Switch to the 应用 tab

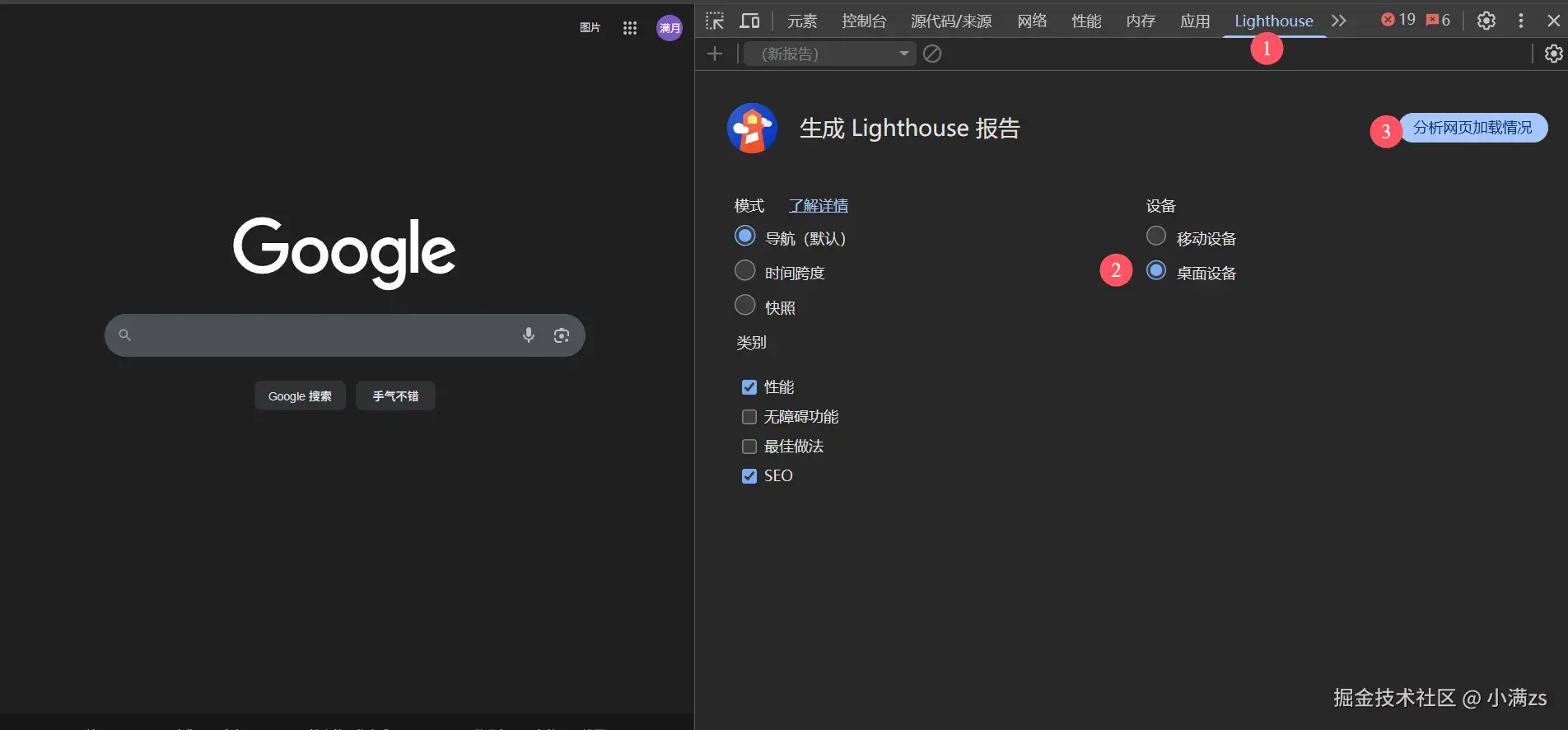point(1195,21)
